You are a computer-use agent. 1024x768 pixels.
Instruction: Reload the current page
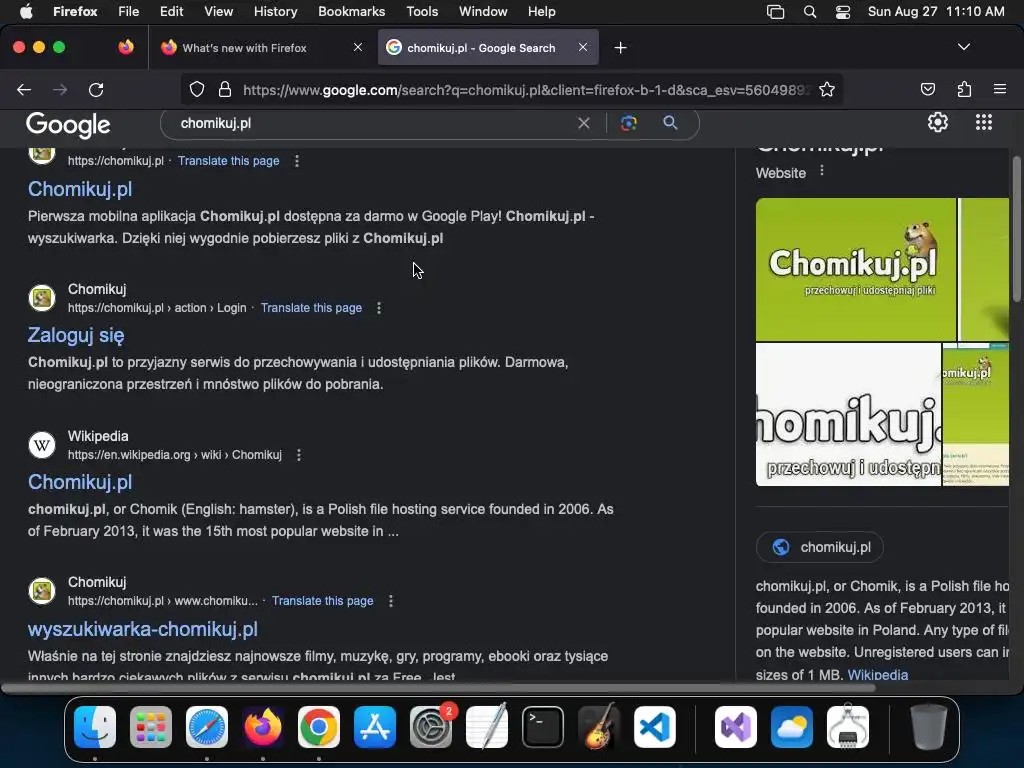(96, 89)
